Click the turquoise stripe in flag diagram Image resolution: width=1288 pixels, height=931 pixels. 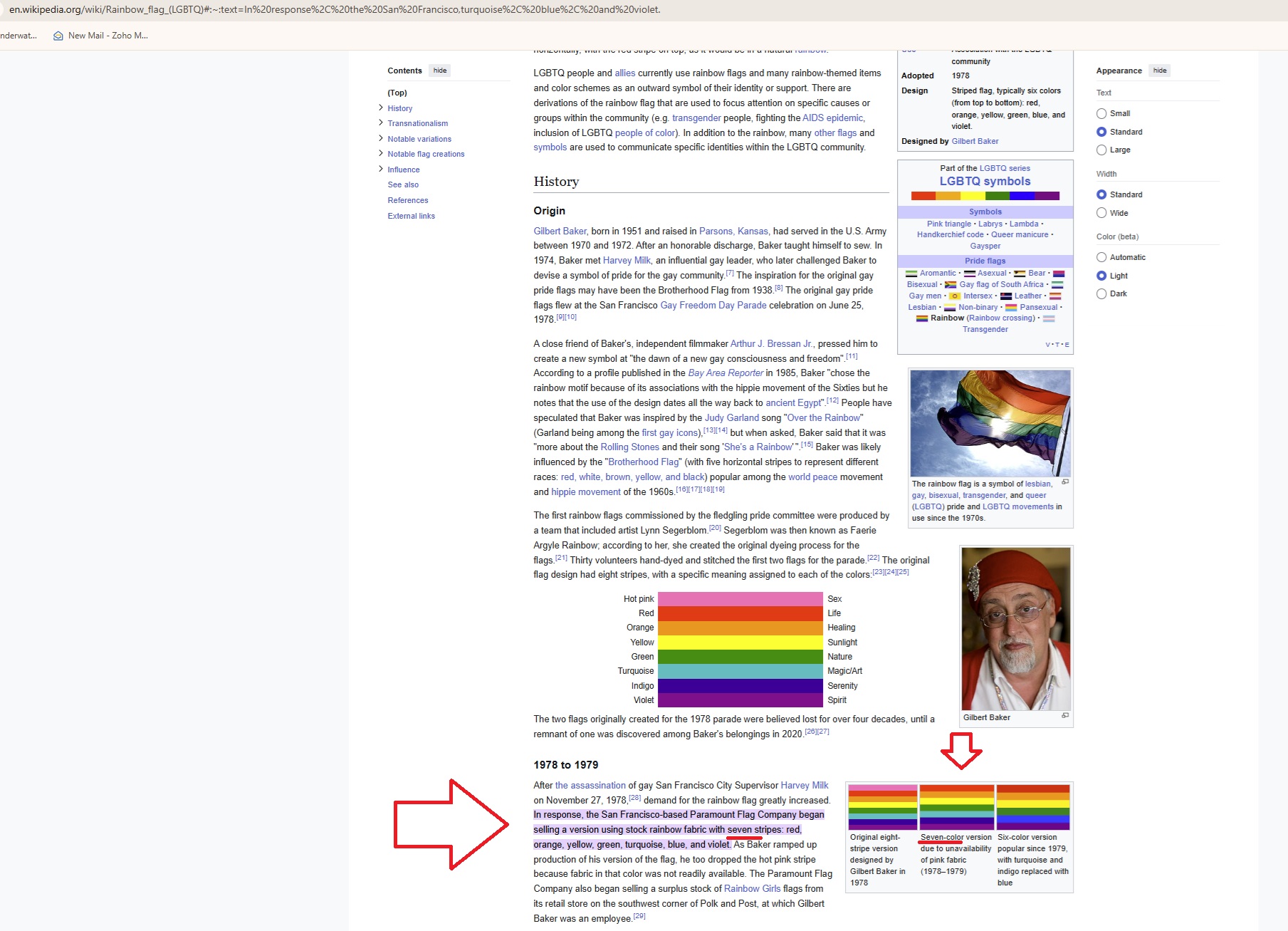[x=740, y=671]
